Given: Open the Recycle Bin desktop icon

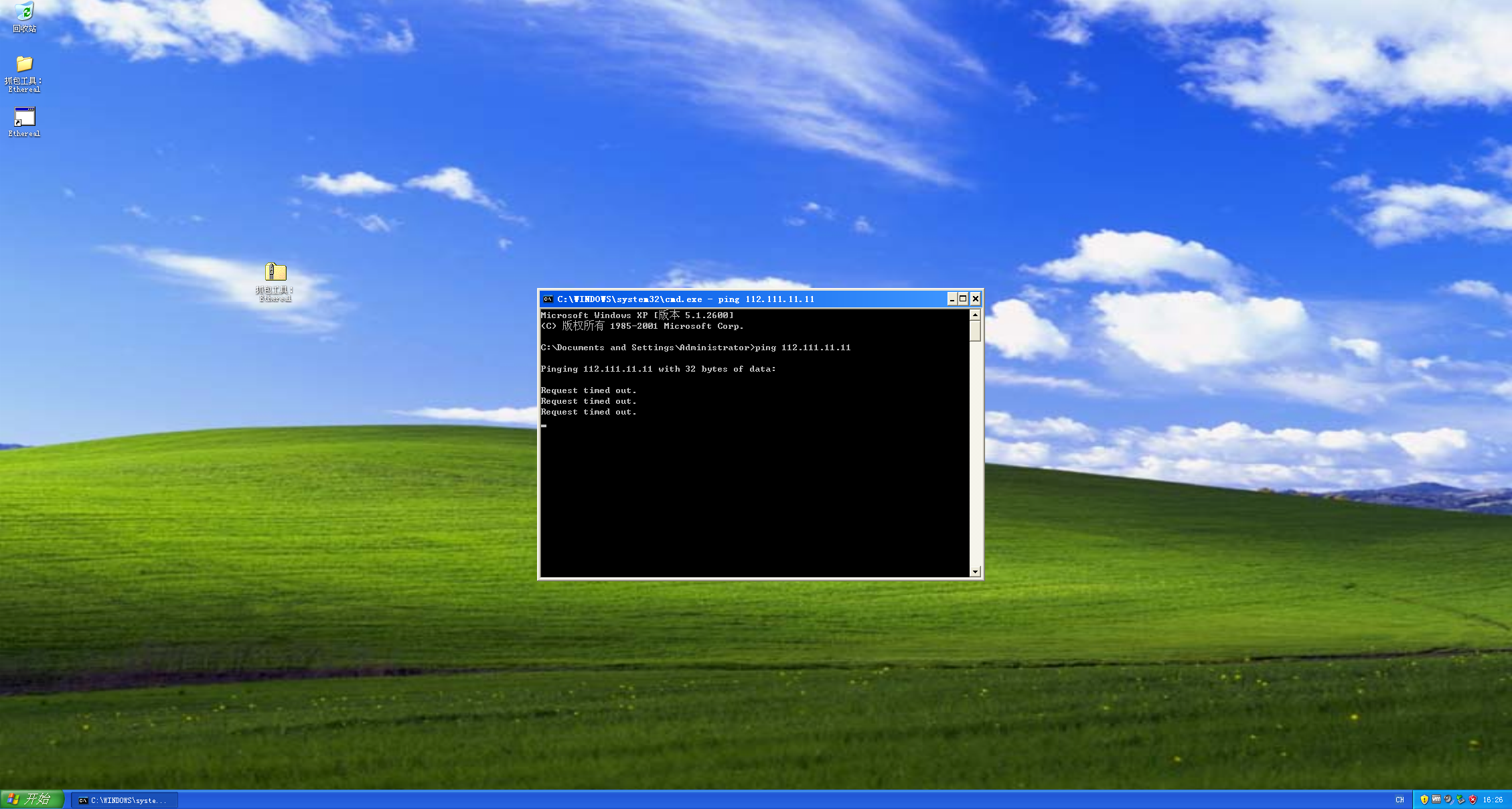Looking at the screenshot, I should tap(24, 12).
